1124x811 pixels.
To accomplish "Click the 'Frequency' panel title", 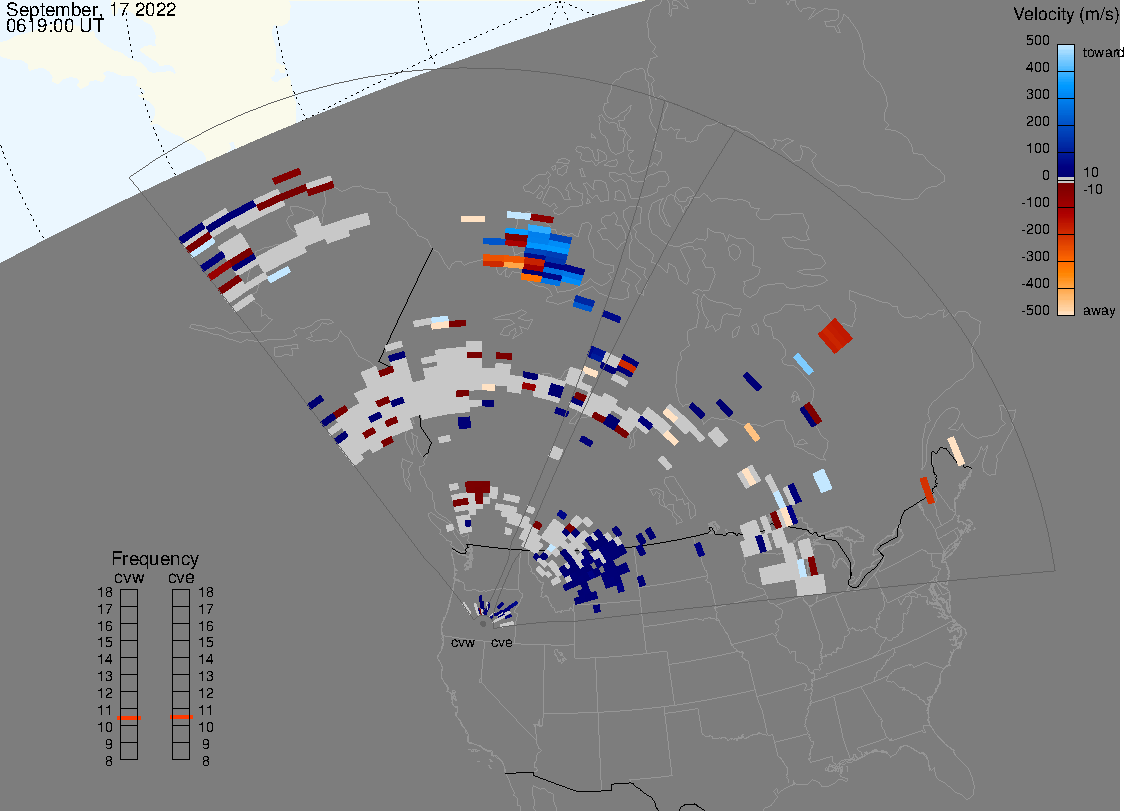I will coord(155,559).
